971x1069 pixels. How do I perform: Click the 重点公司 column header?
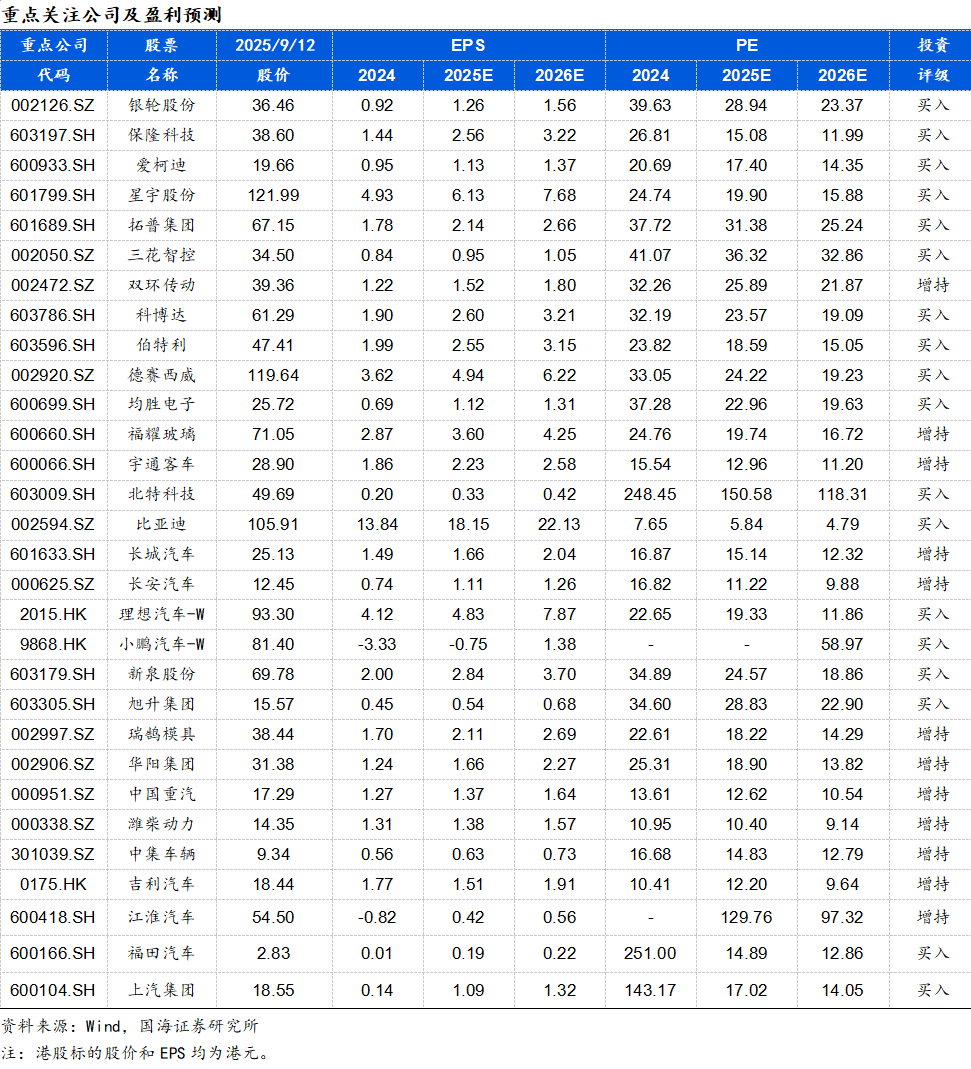(x=54, y=46)
